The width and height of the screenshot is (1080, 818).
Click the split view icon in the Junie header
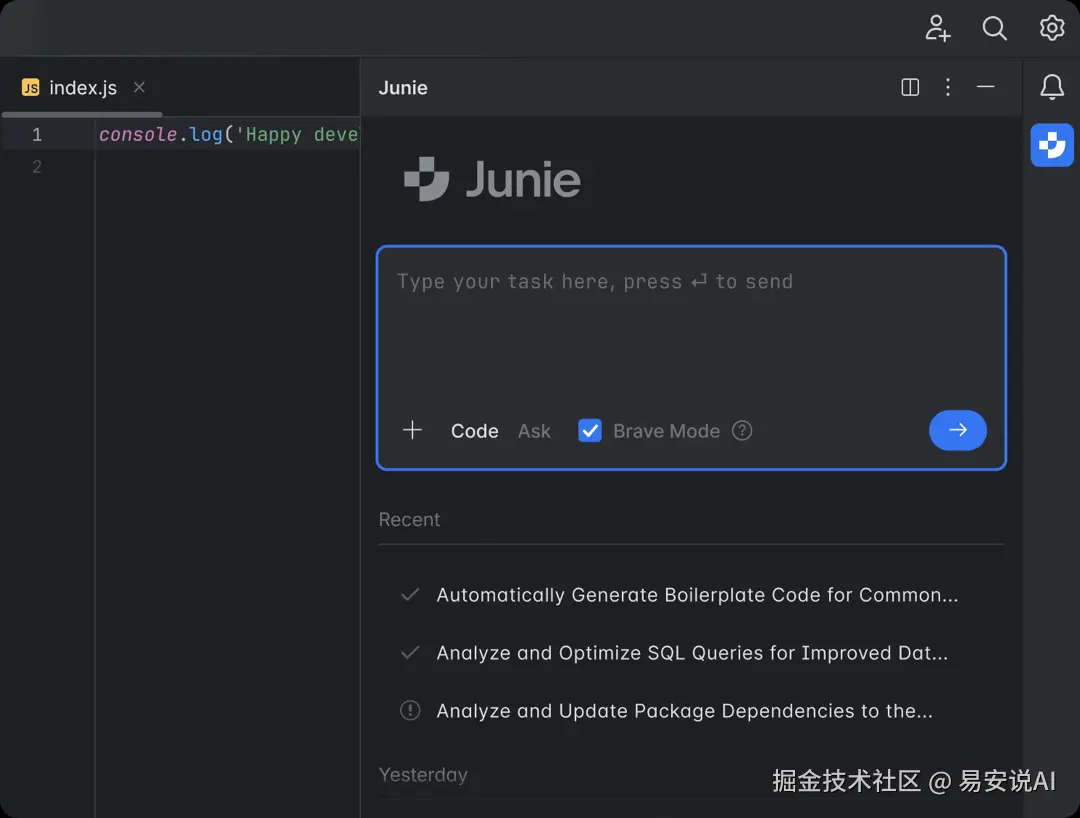pyautogui.click(x=910, y=87)
